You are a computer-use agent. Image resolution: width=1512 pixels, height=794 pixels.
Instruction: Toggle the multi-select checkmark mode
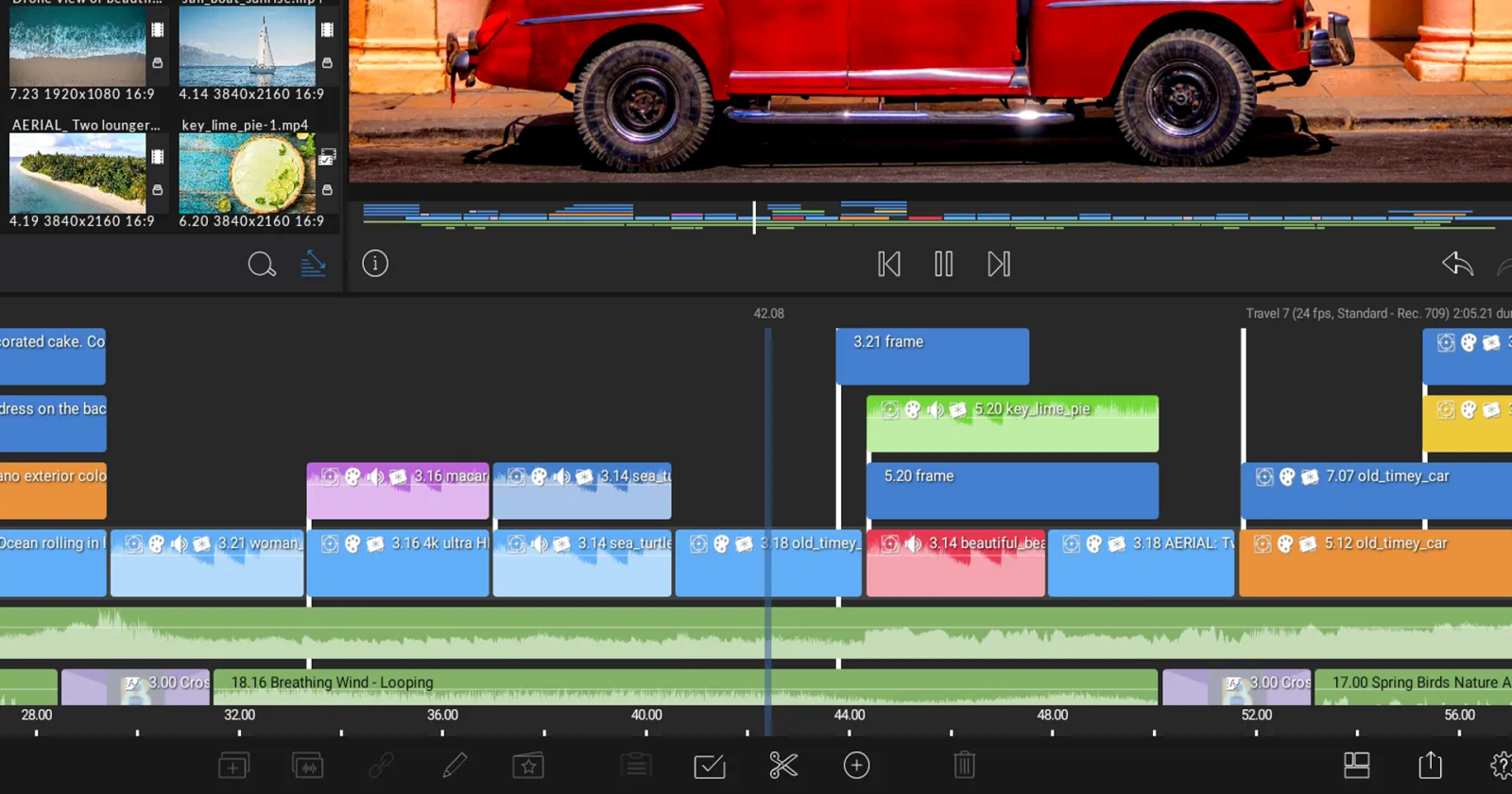point(710,765)
